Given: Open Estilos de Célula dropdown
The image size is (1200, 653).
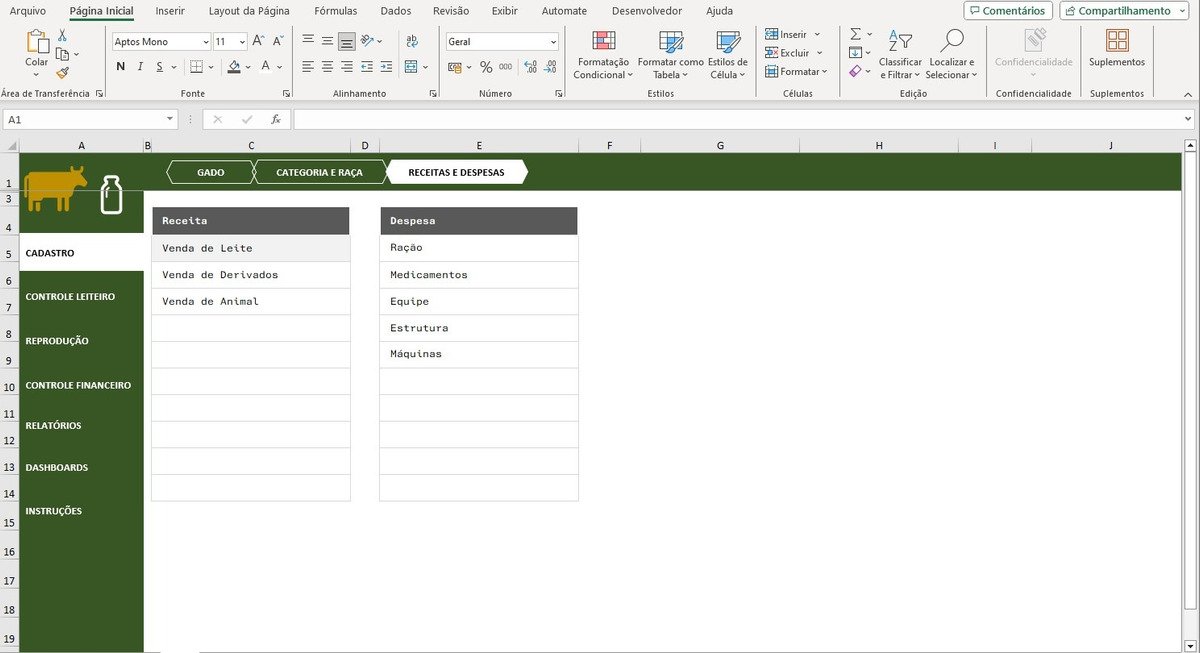Looking at the screenshot, I should click(x=728, y=55).
